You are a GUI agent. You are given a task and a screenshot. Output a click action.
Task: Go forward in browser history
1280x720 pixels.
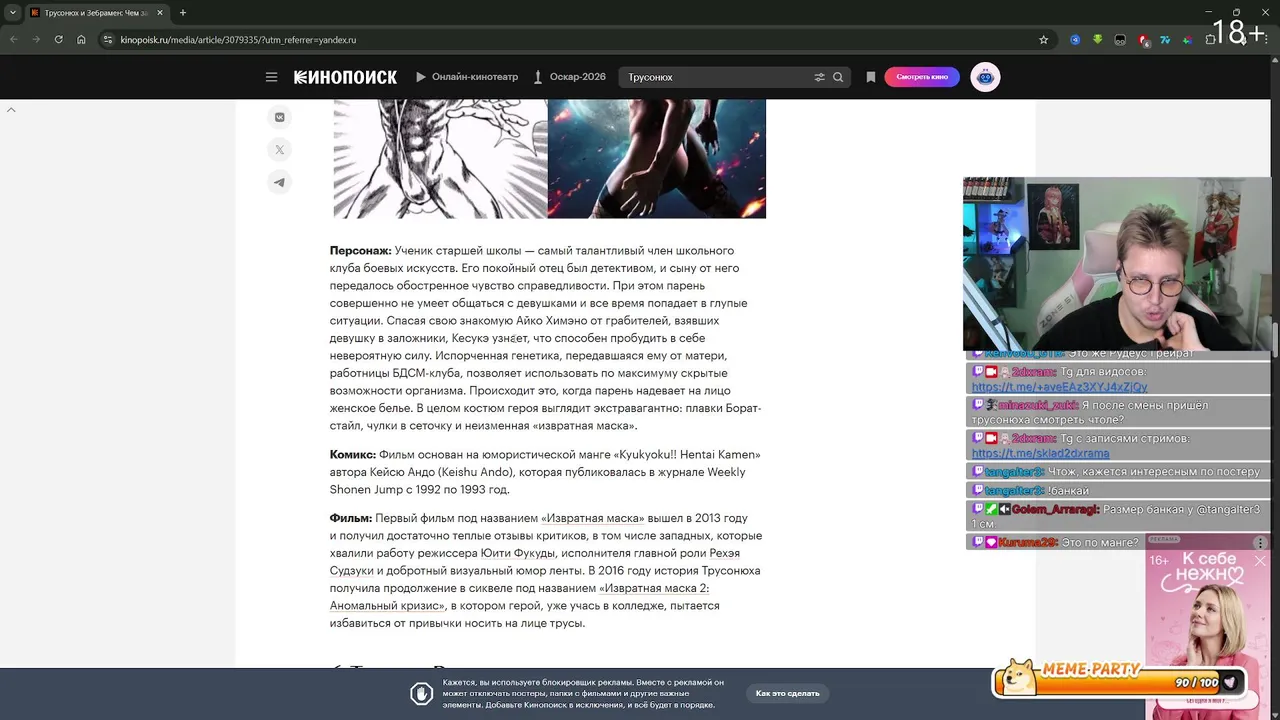pyautogui.click(x=36, y=40)
